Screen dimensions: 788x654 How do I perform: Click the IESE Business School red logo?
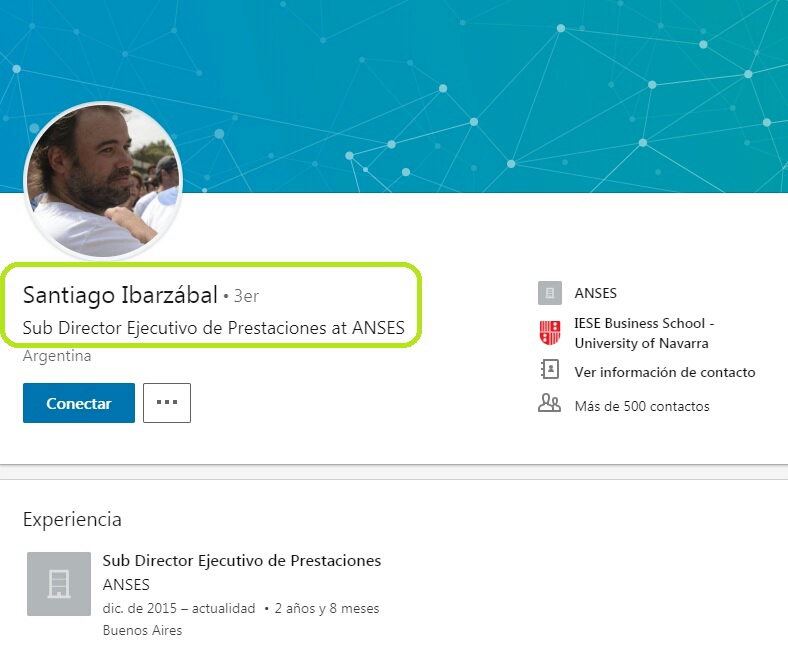(549, 333)
